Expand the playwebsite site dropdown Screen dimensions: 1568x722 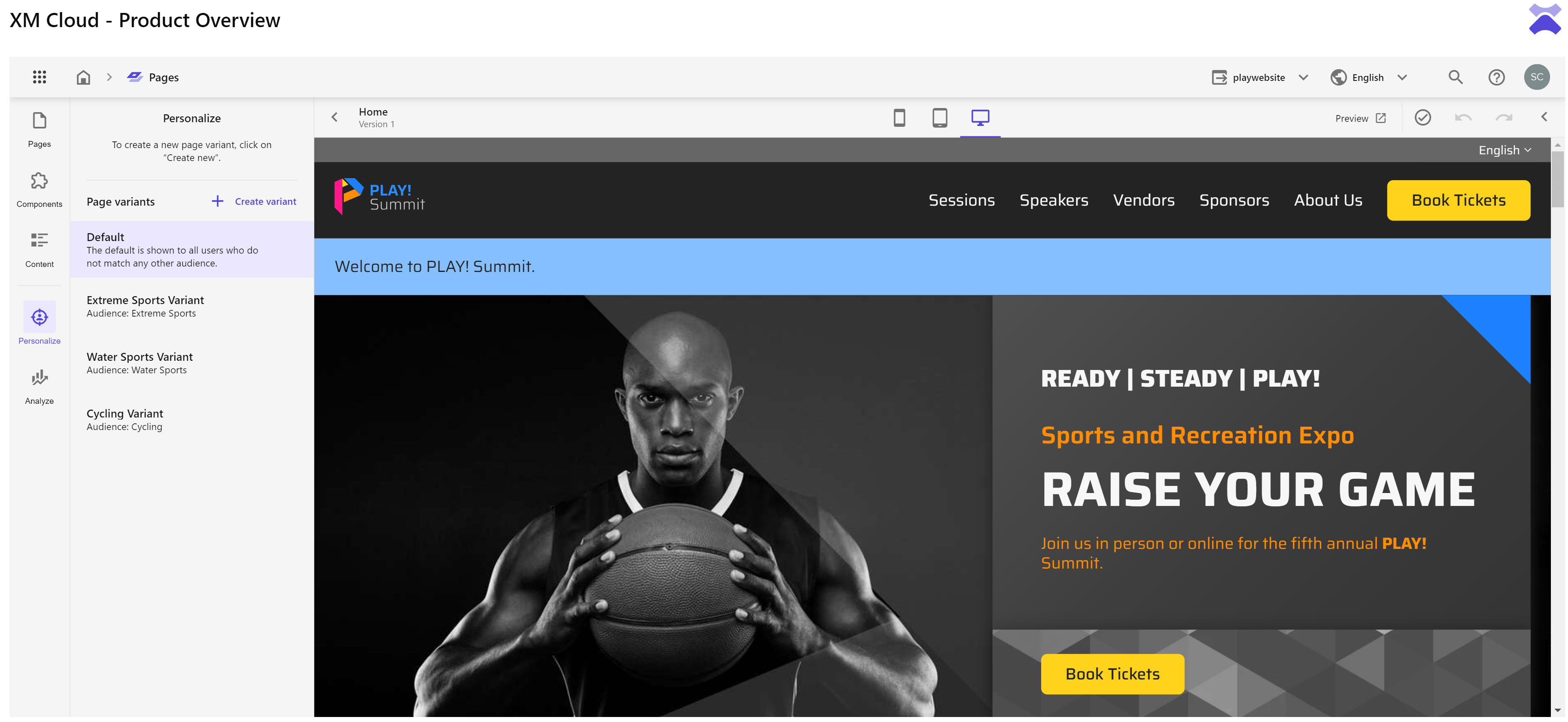pos(1260,77)
